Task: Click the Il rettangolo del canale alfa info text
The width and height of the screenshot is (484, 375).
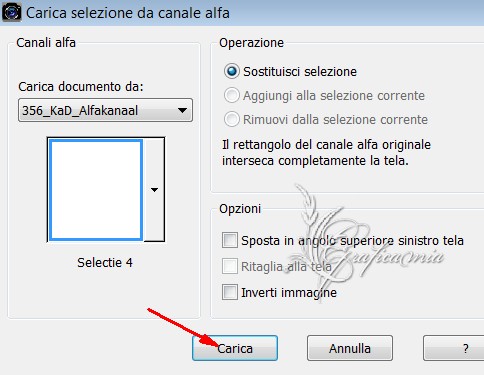Action: click(x=326, y=153)
